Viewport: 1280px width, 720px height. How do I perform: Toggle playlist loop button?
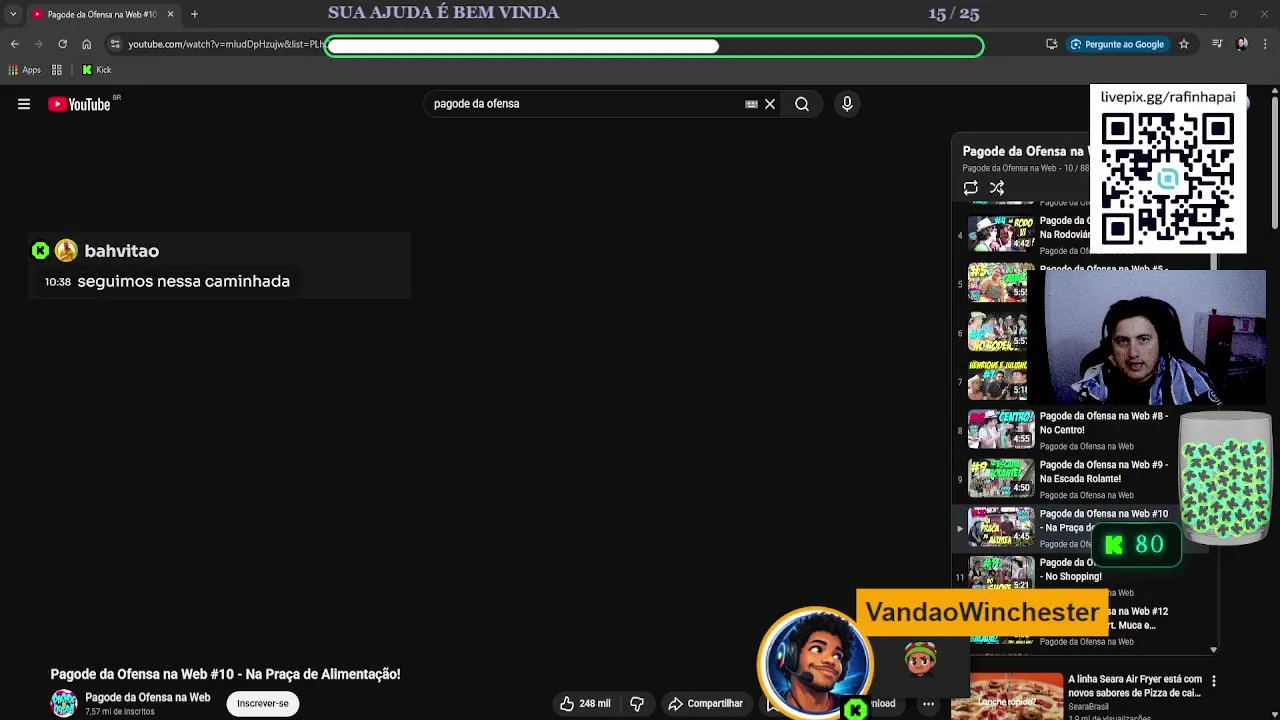click(970, 188)
